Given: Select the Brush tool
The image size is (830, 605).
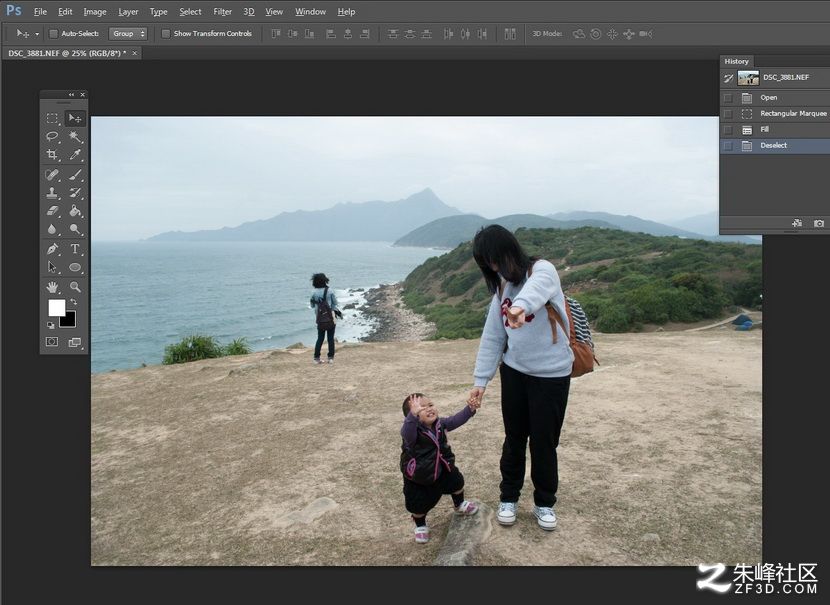Looking at the screenshot, I should coord(75,175).
